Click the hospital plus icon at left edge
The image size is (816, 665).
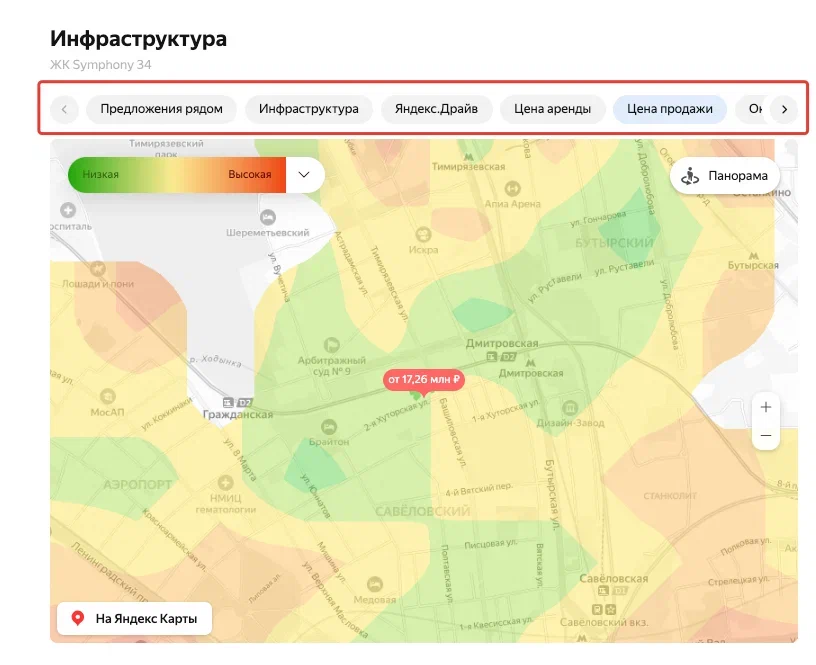click(68, 210)
